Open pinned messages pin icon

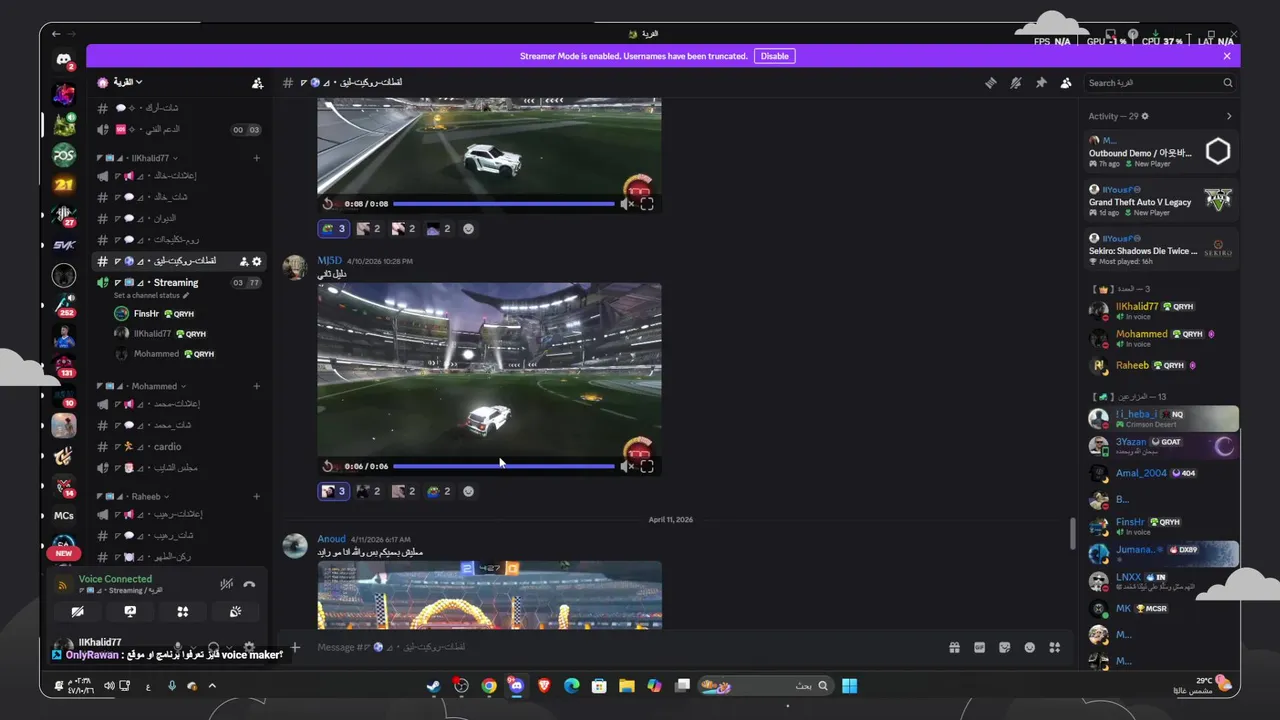pos(1041,83)
